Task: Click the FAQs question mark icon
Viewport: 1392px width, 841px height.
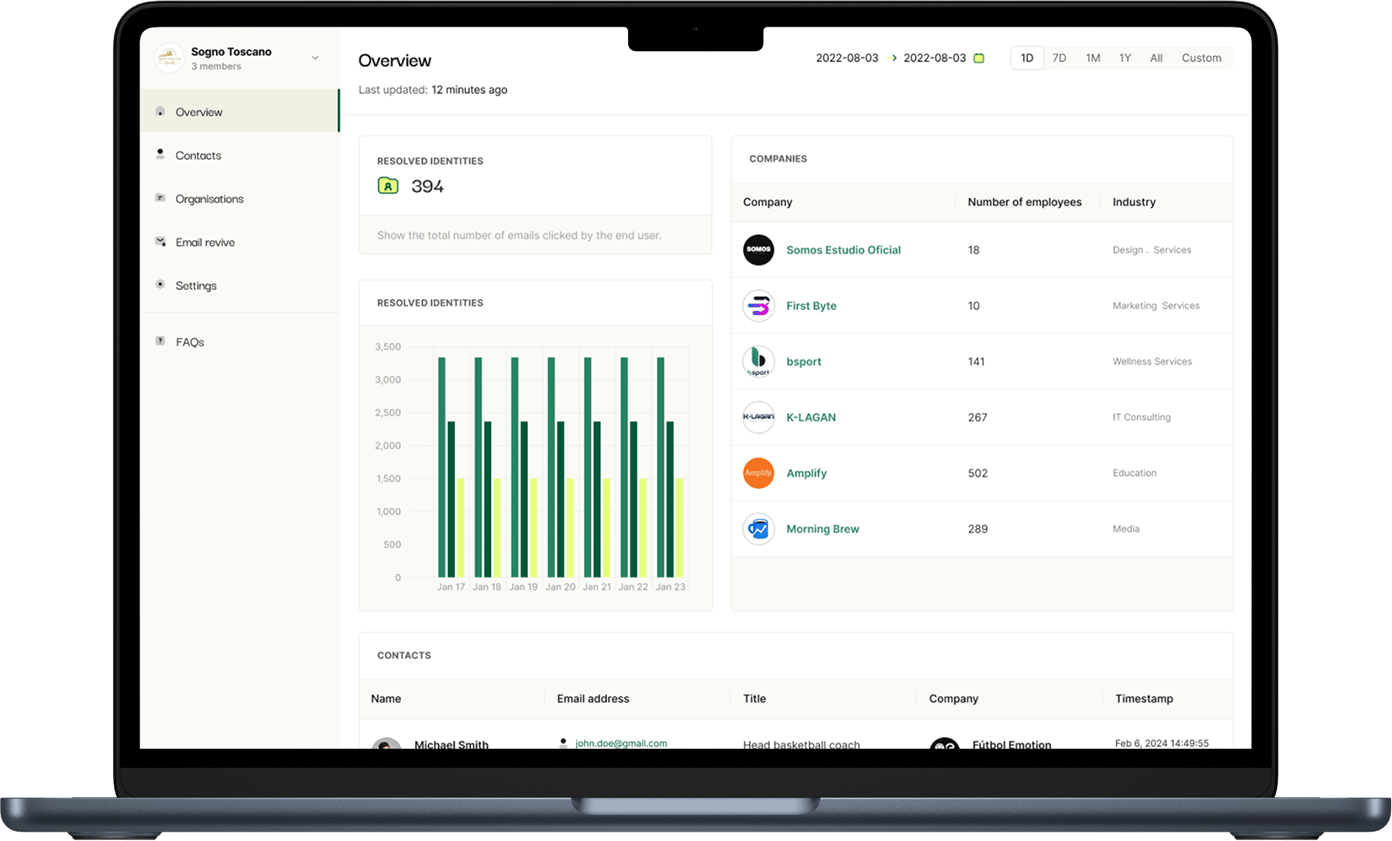Action: [x=160, y=341]
